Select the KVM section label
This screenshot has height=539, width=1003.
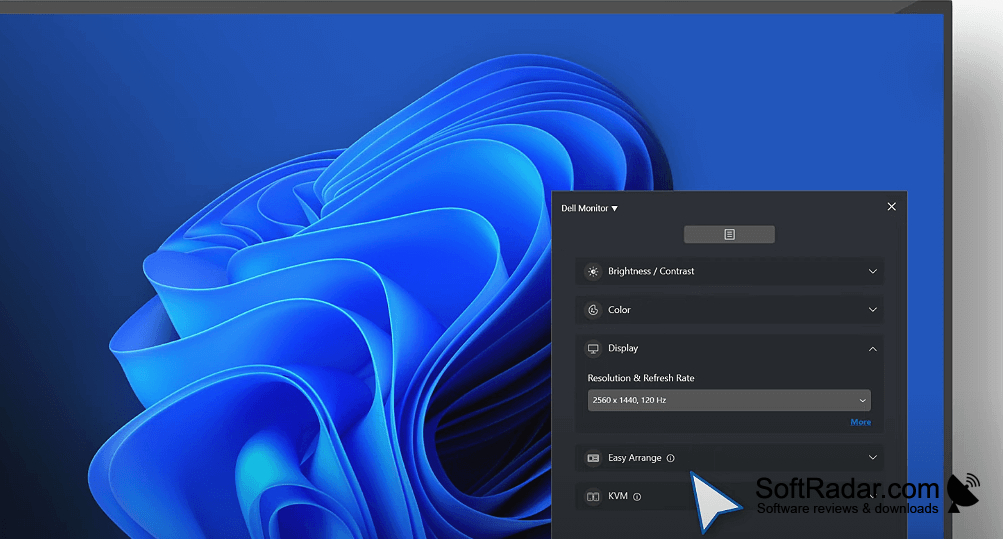[x=617, y=496]
